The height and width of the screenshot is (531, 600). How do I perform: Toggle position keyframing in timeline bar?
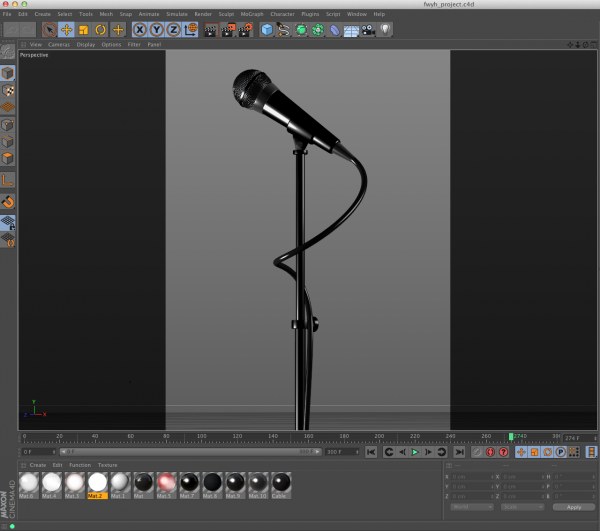(x=521, y=452)
